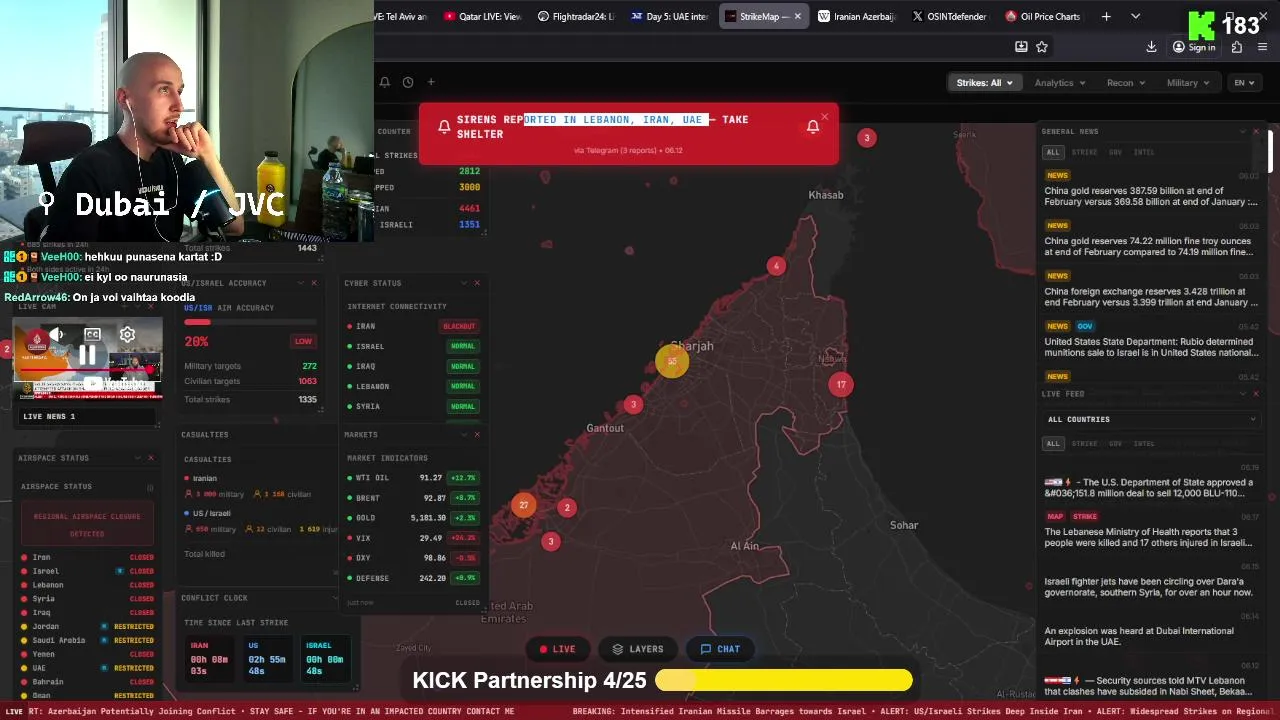Open the Analytics dropdown
Image resolution: width=1280 pixels, height=720 pixels.
(1061, 83)
